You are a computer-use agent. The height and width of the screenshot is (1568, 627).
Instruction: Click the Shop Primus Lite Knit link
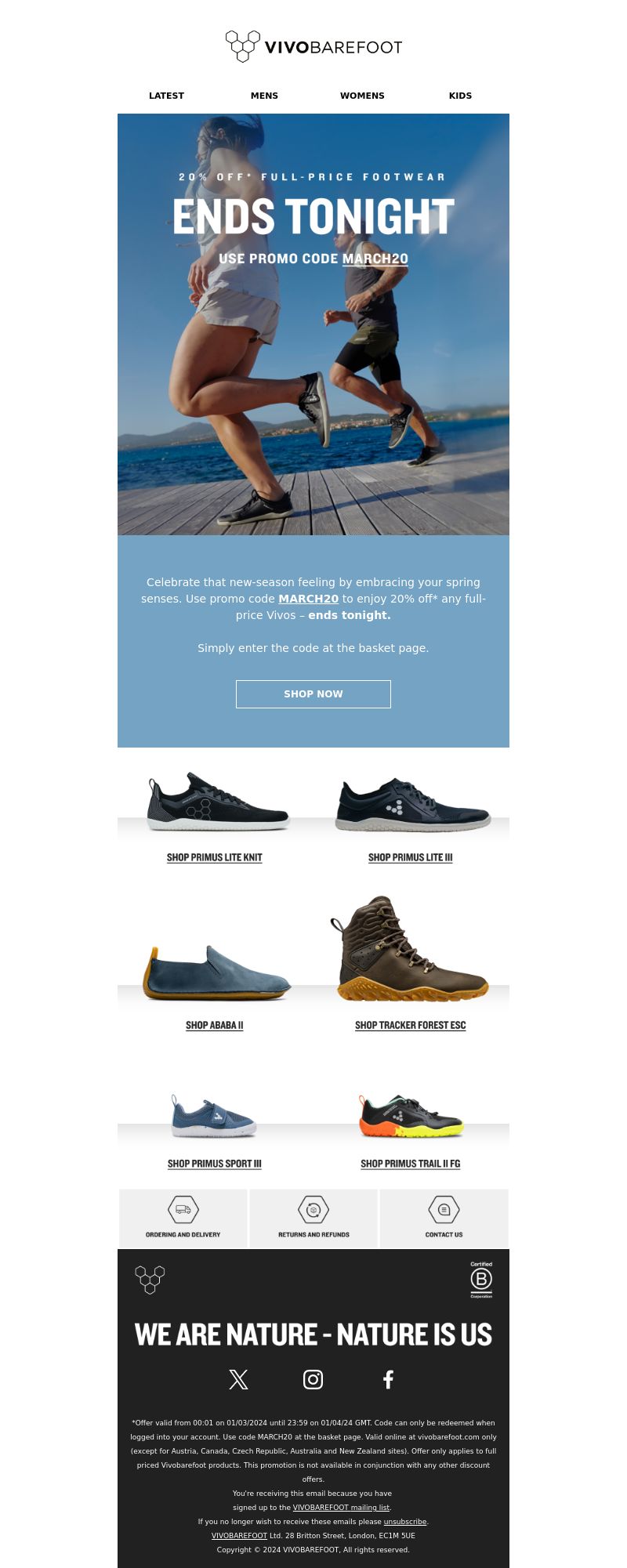tap(215, 857)
